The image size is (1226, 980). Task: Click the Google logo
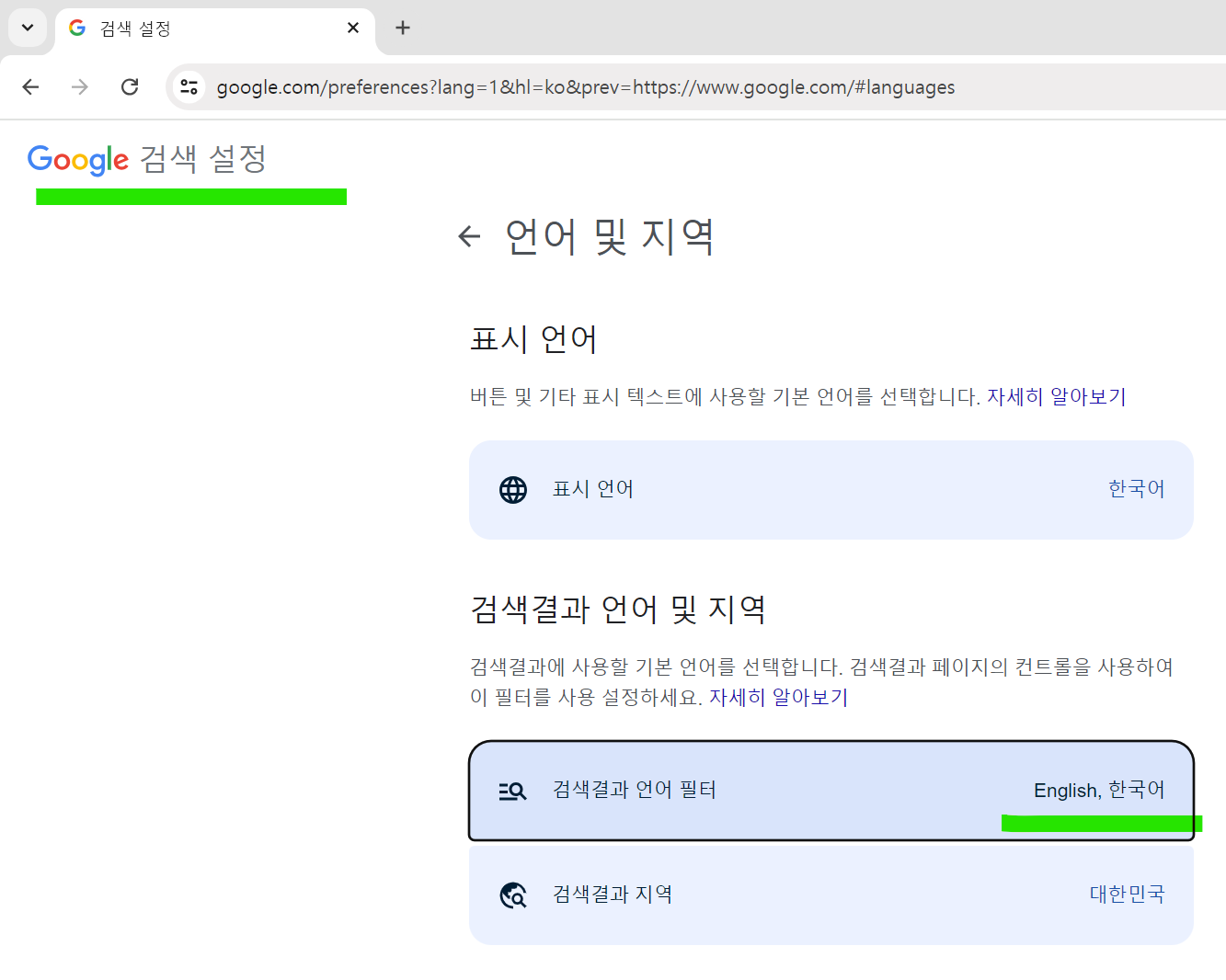click(77, 159)
